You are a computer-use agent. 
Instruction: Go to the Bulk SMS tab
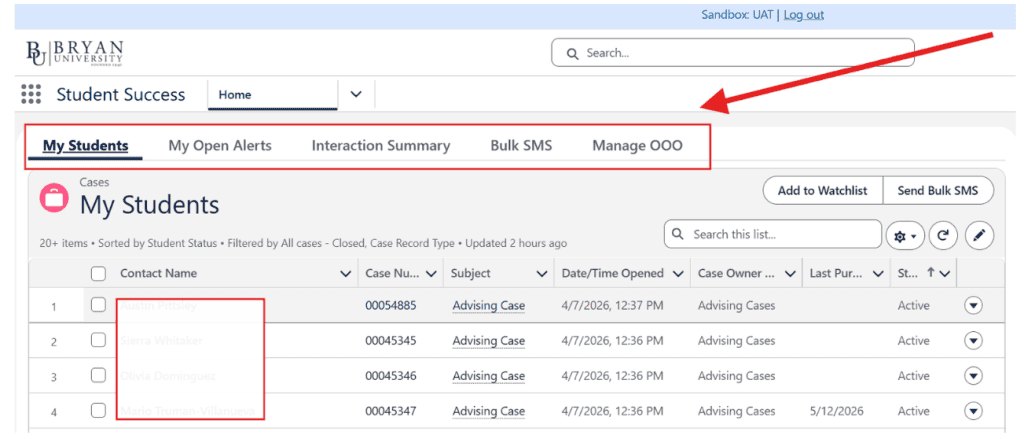click(521, 146)
